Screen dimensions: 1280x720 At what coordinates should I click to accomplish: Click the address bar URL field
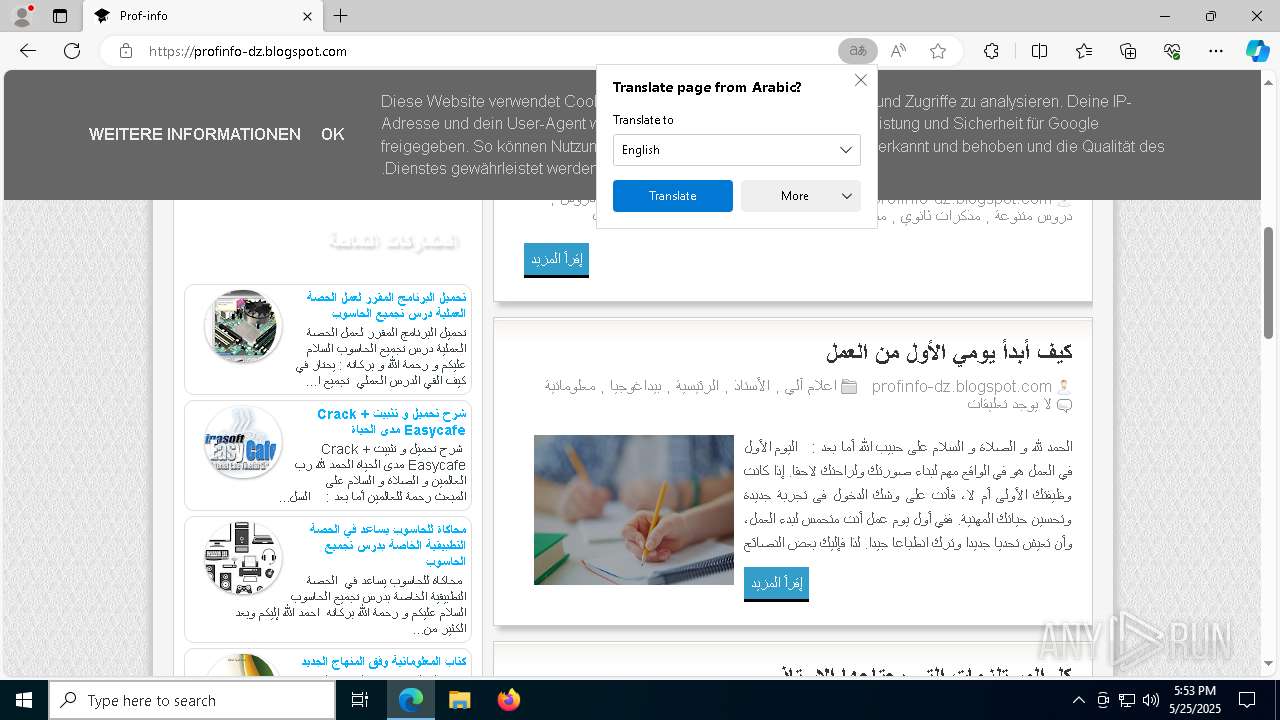pyautogui.click(x=490, y=51)
